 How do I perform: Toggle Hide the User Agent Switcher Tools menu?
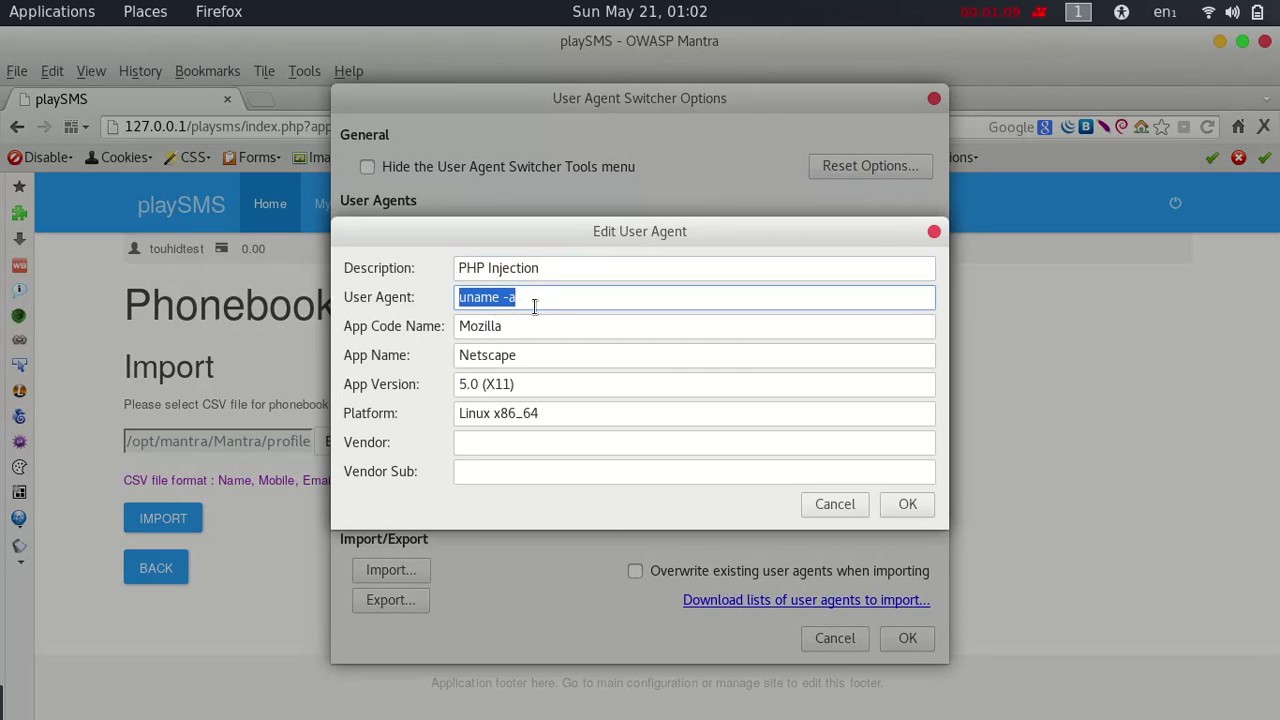(x=367, y=167)
